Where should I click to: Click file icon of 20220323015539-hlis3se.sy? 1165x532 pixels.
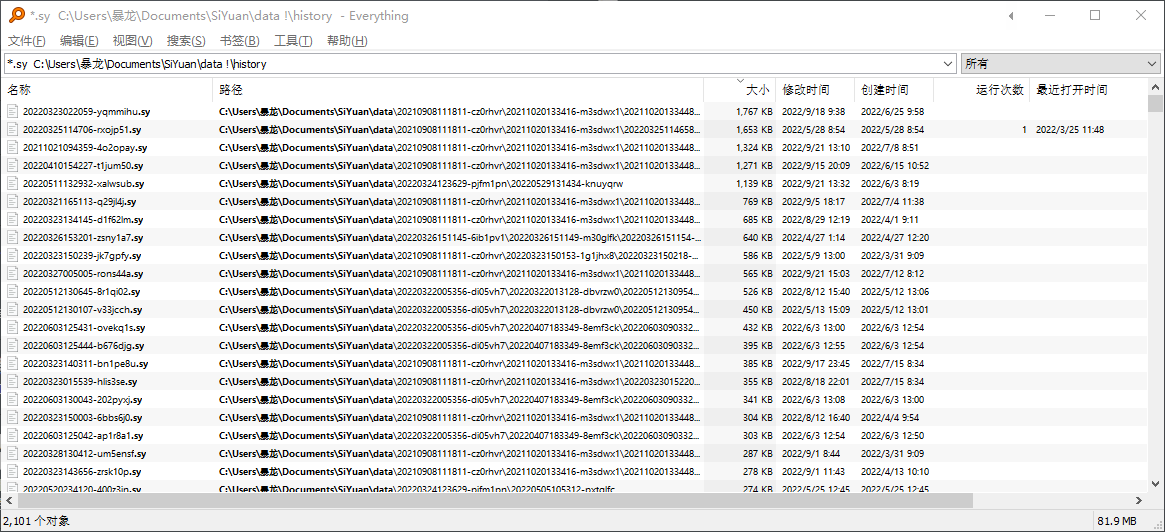click(x=13, y=381)
